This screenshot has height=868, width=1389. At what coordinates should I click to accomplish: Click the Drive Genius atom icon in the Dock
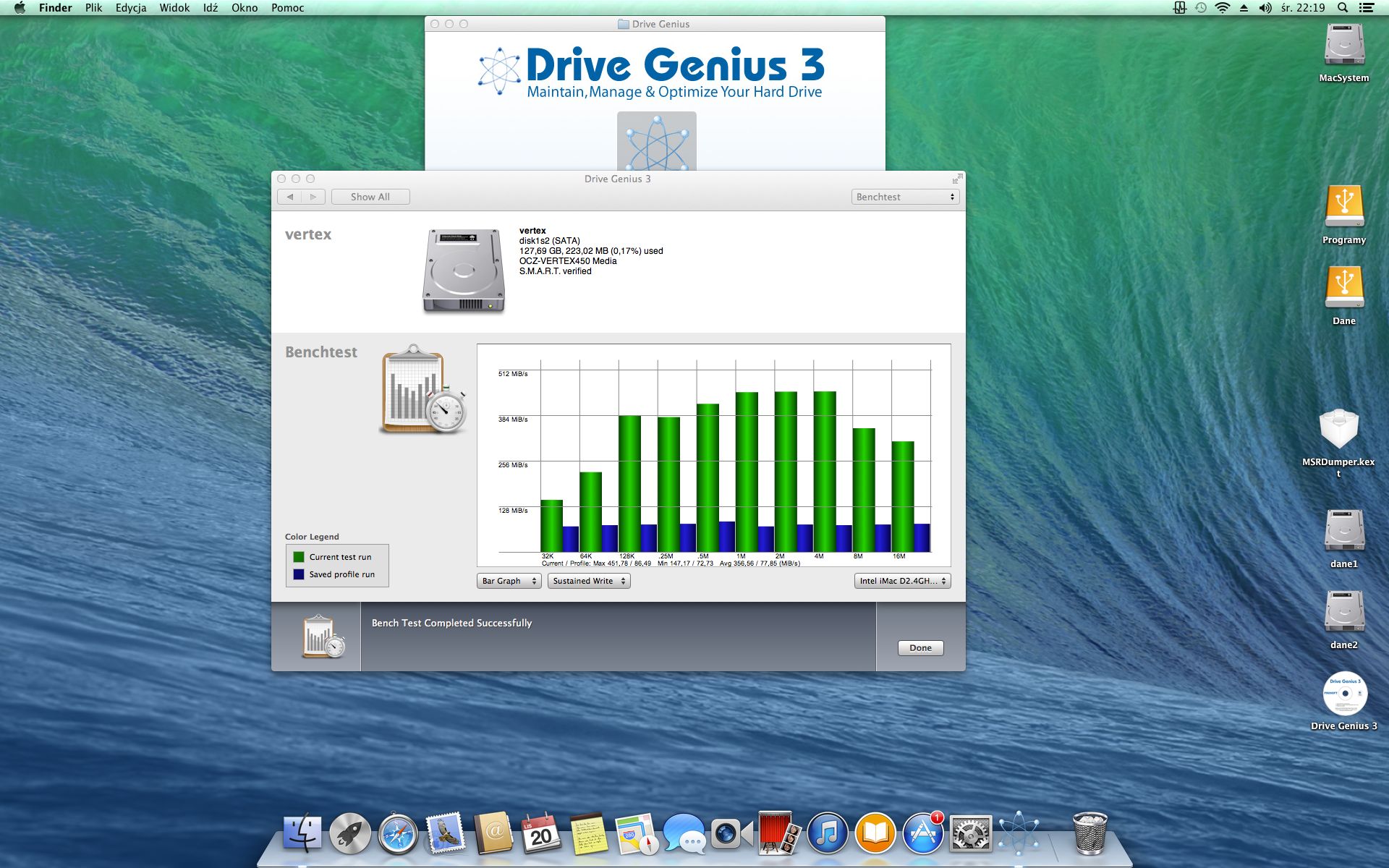tap(1018, 833)
